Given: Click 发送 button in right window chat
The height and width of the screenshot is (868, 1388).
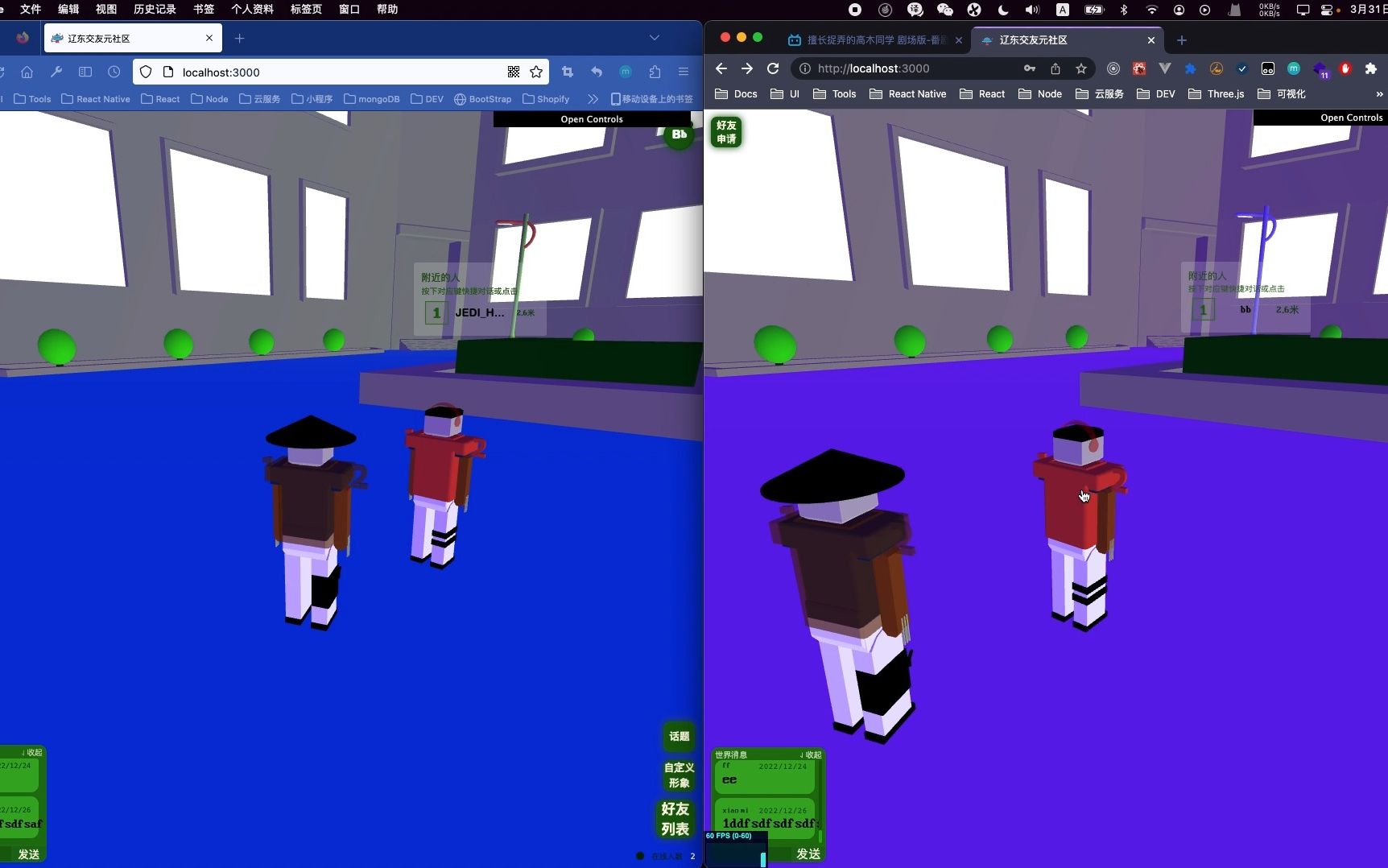Looking at the screenshot, I should pyautogui.click(x=808, y=854).
